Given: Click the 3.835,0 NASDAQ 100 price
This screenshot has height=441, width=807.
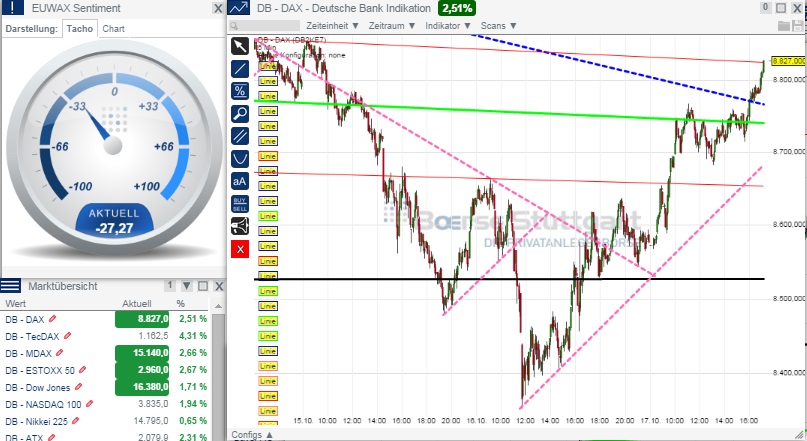Looking at the screenshot, I should 153,404.
